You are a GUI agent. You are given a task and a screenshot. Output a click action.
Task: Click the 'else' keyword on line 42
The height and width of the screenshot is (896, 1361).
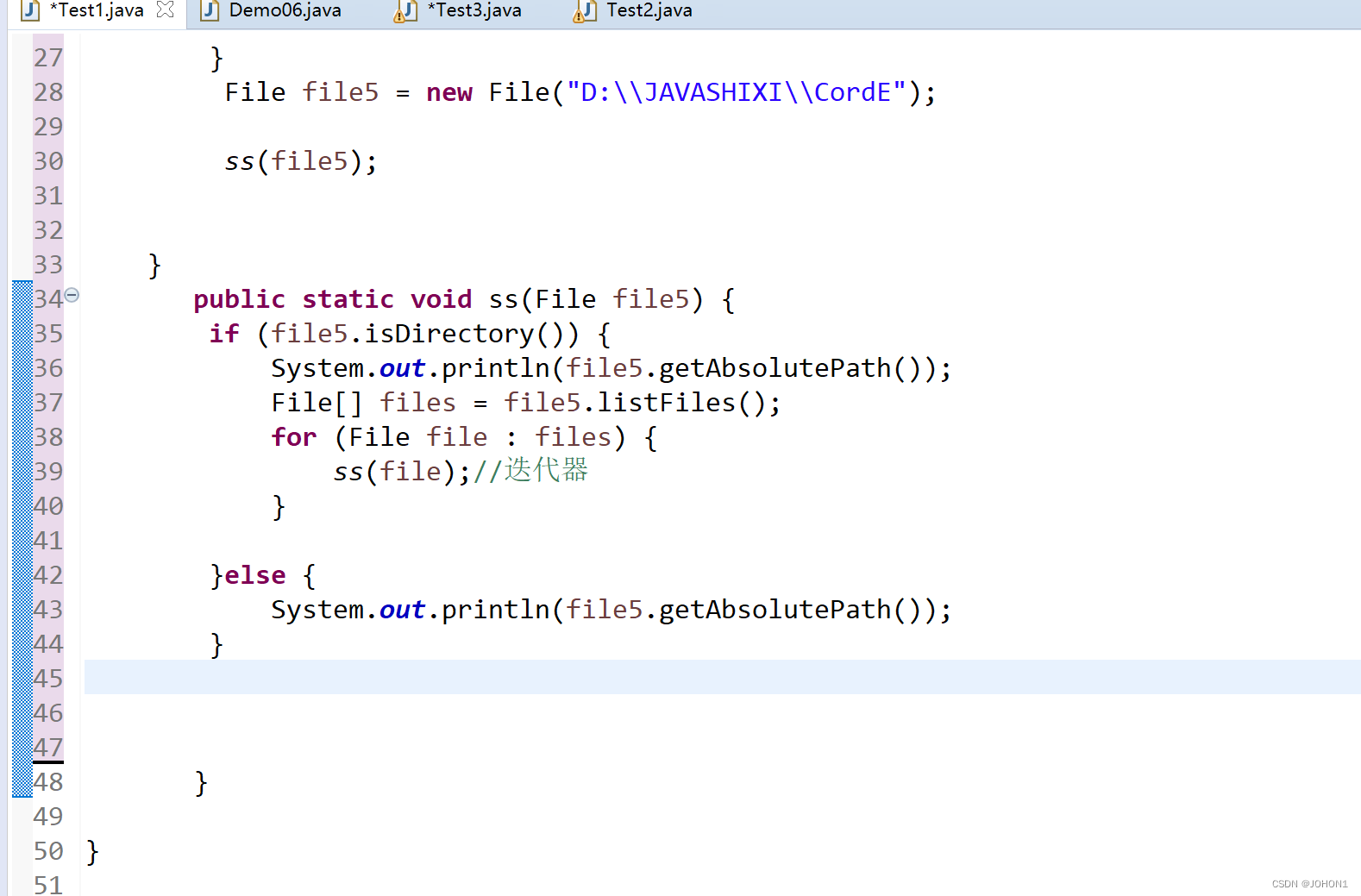[254, 575]
